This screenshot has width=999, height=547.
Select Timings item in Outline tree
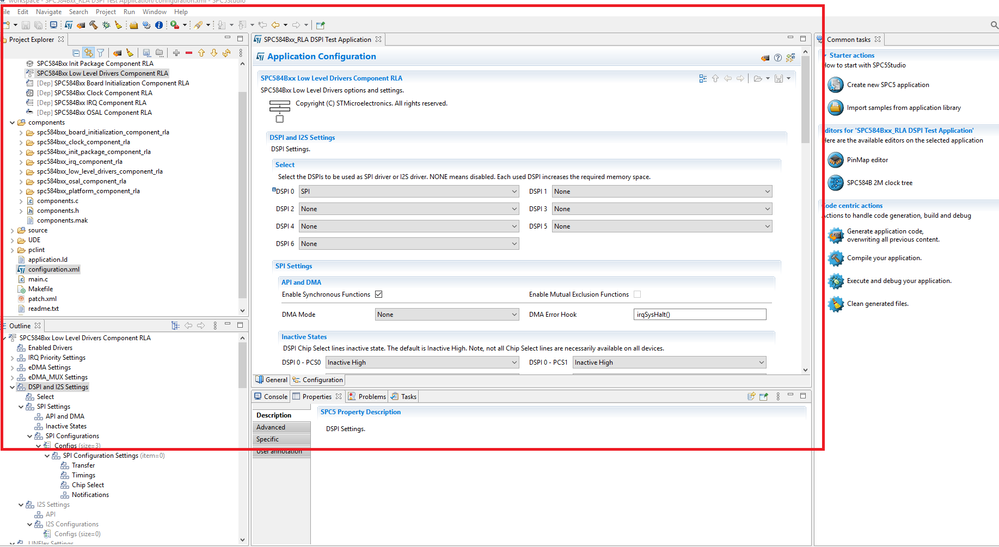83,475
